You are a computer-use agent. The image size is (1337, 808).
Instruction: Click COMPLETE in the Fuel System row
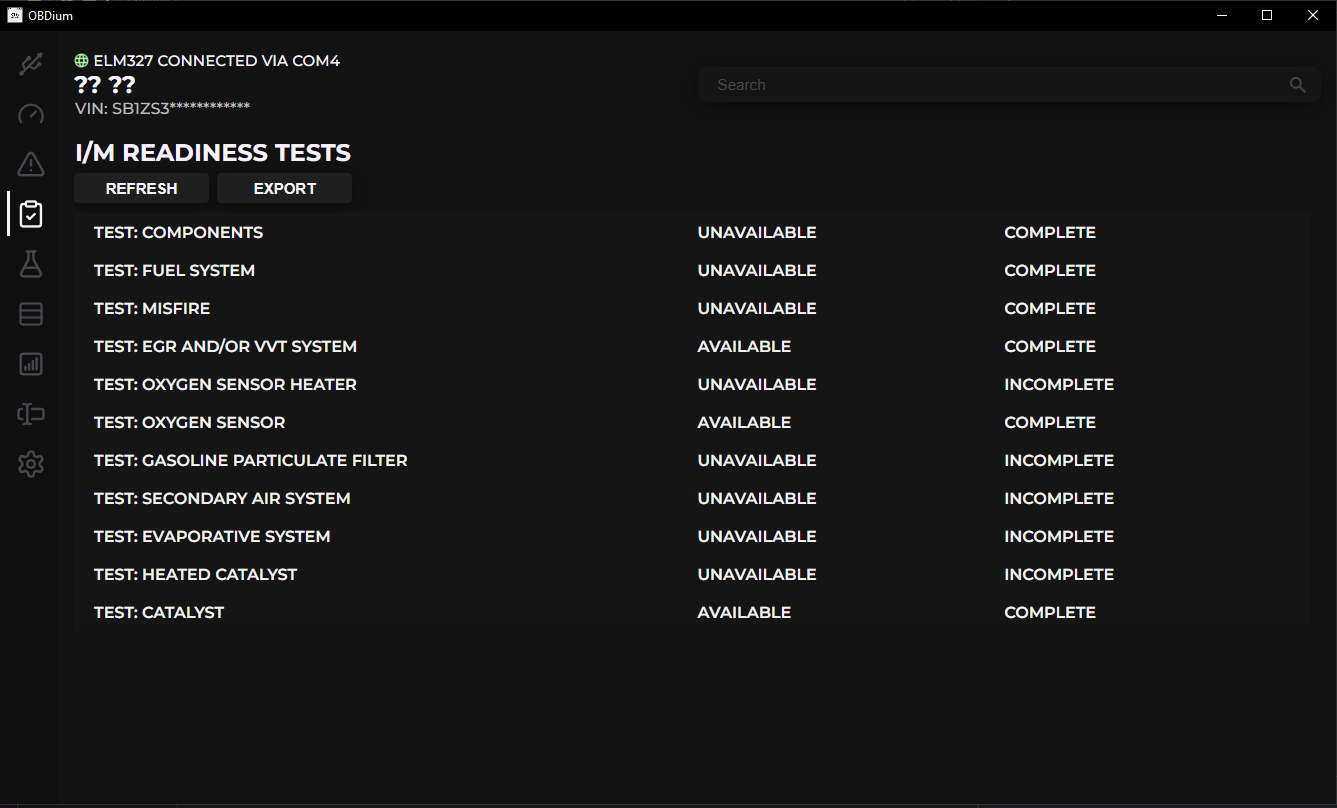(1050, 270)
